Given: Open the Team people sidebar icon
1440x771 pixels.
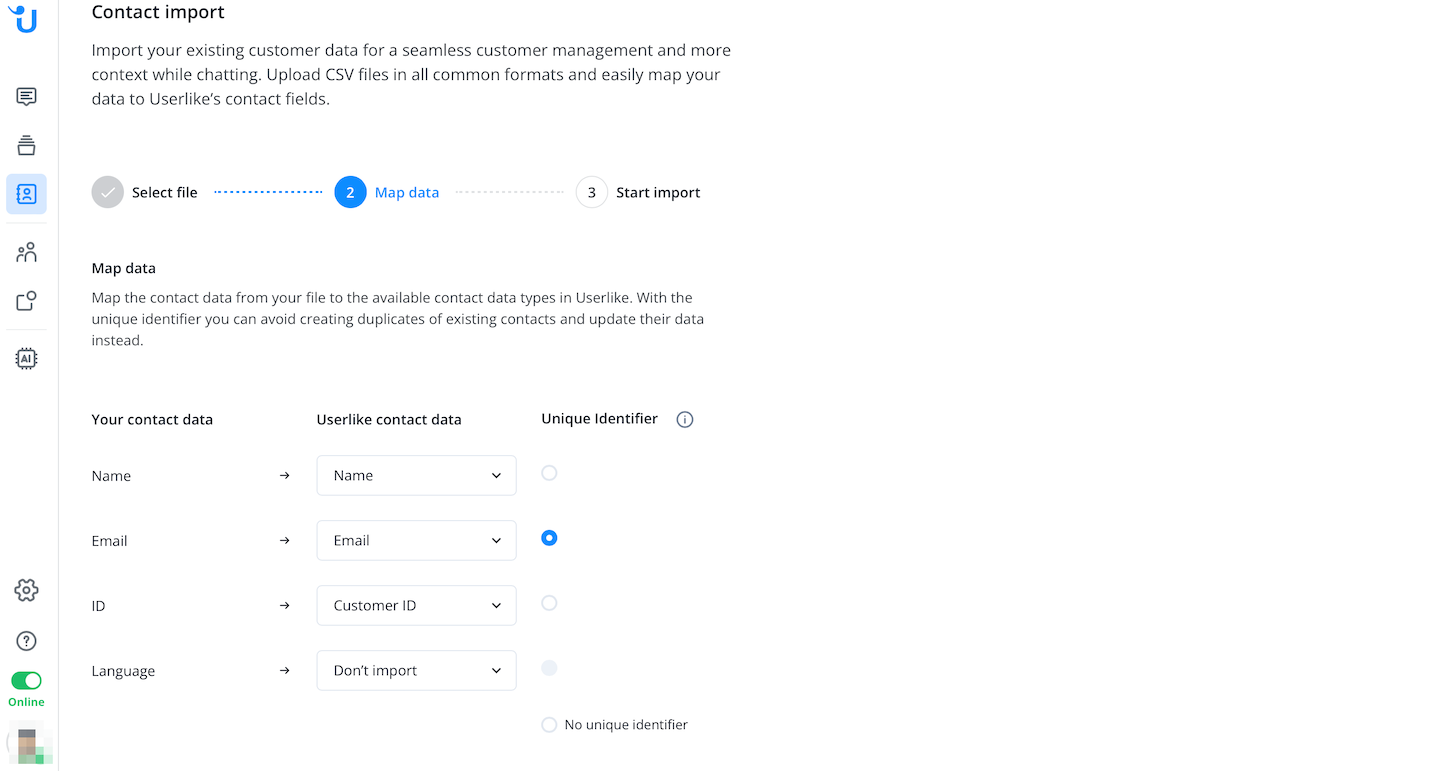Looking at the screenshot, I should tap(27, 252).
